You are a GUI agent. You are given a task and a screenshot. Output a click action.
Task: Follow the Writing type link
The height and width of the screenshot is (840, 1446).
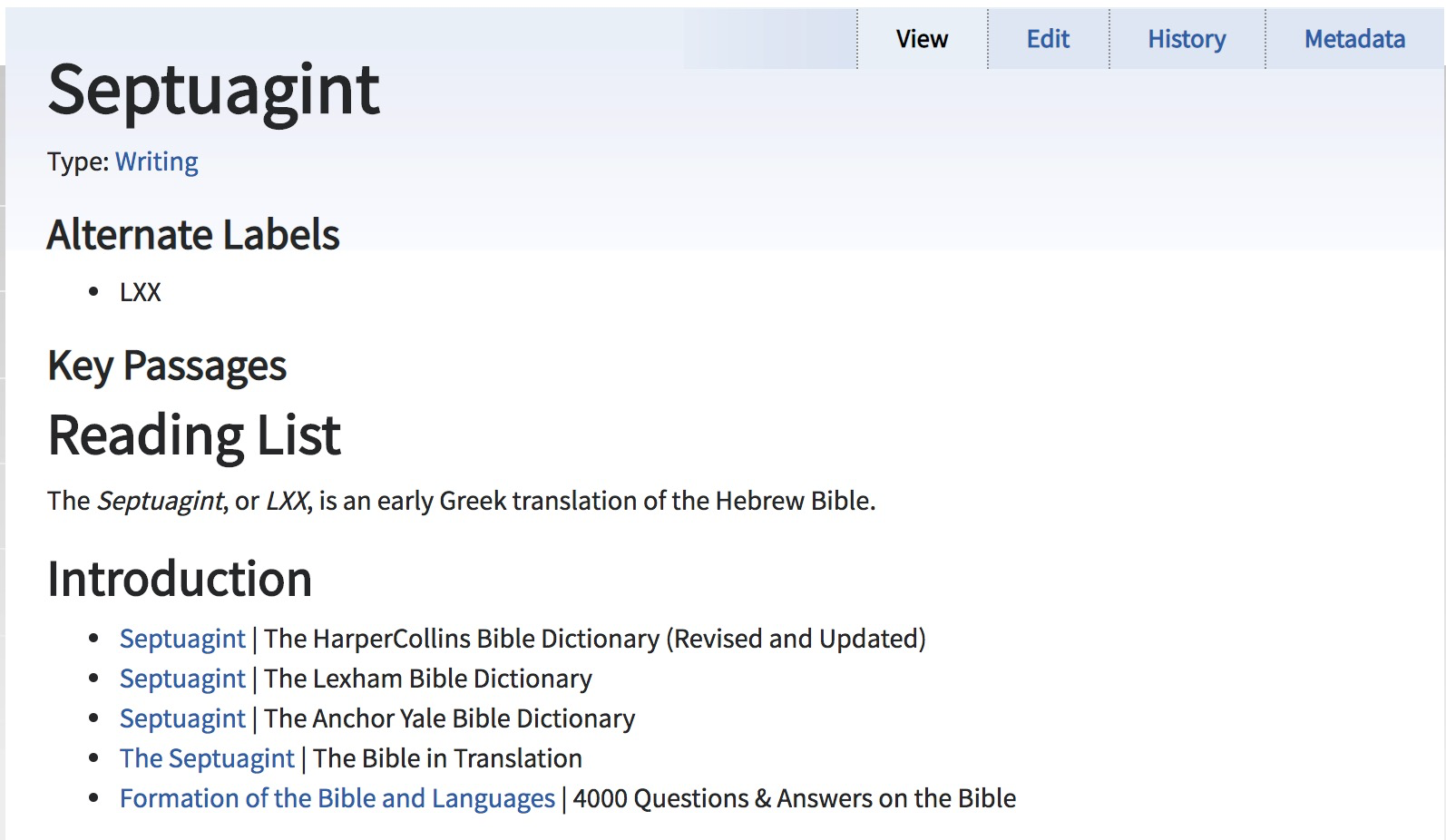[156, 161]
